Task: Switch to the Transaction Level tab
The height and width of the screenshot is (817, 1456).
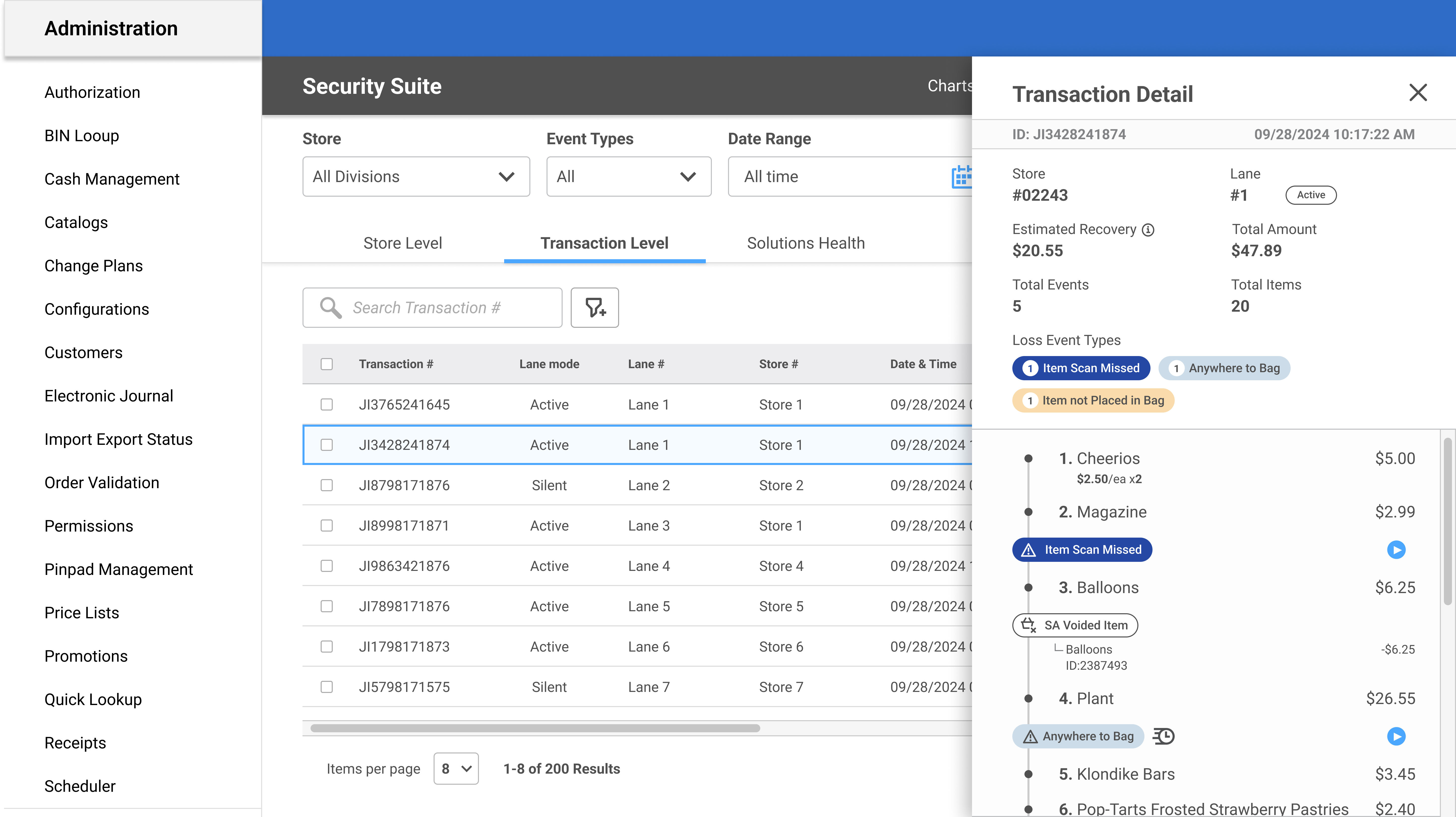Action: (x=604, y=243)
